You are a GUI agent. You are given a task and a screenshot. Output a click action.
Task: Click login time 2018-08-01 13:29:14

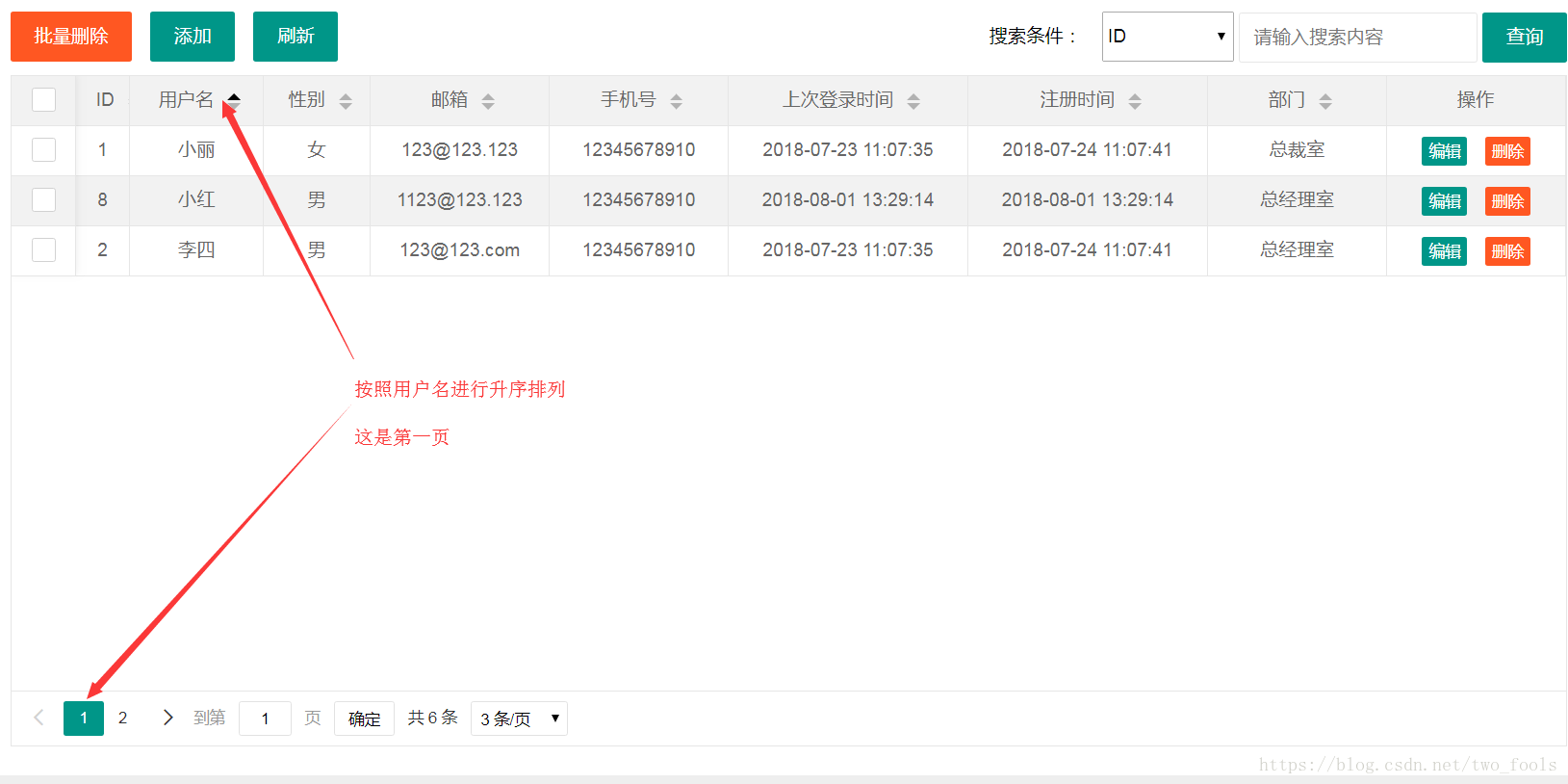848,199
